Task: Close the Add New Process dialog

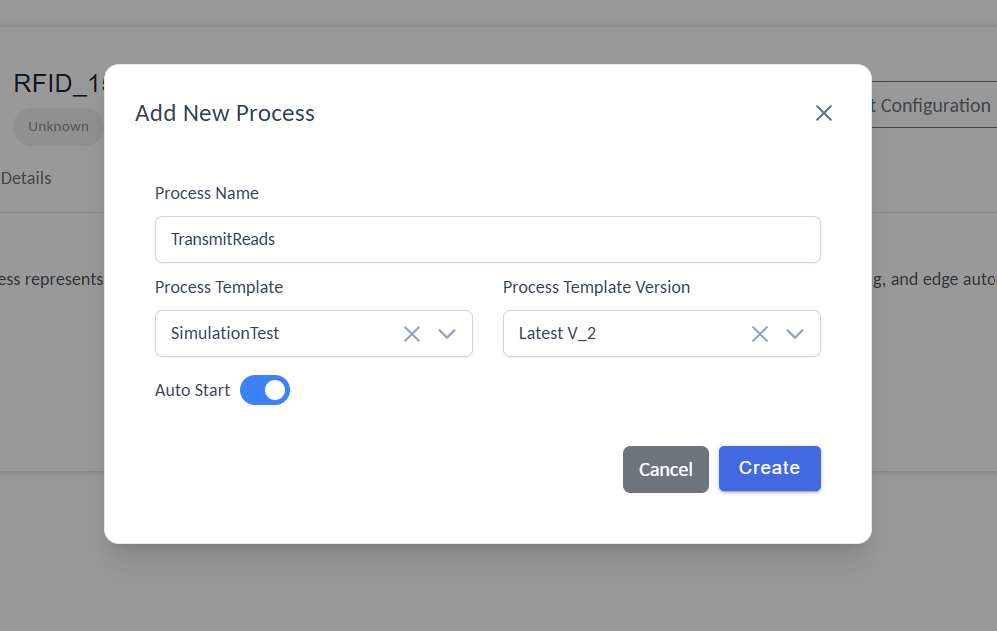Action: [x=823, y=113]
